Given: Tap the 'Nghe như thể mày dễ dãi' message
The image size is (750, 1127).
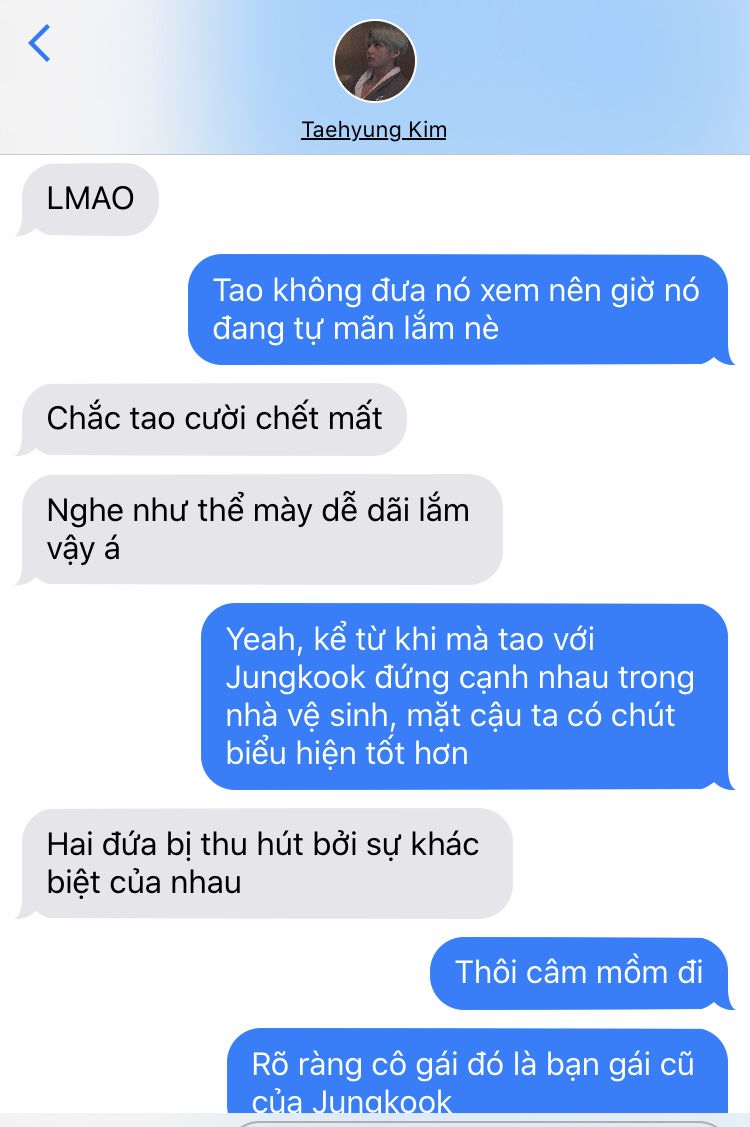Looking at the screenshot, I should pyautogui.click(x=260, y=530).
